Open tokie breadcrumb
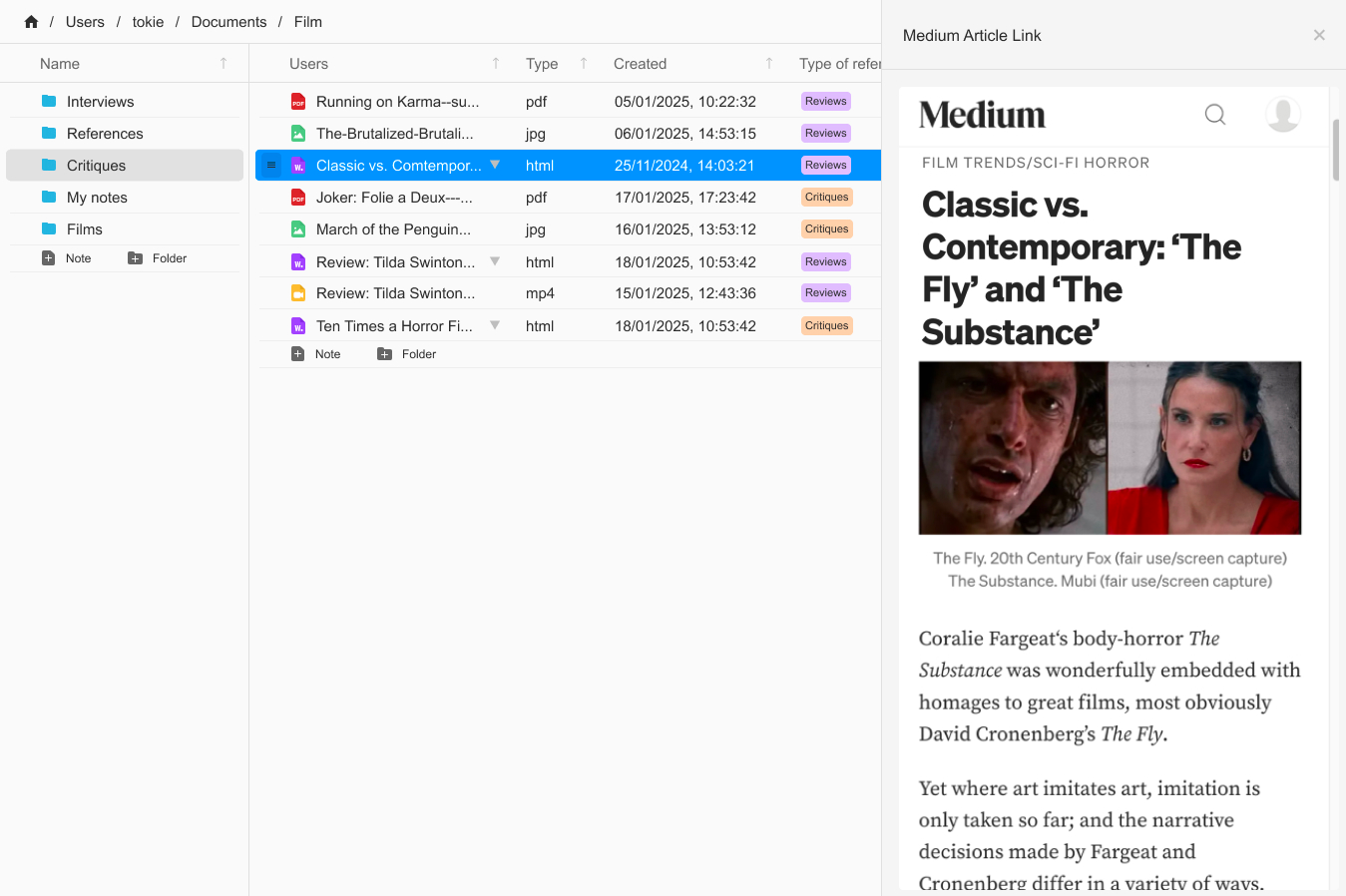This screenshot has height=896, width=1346. pos(148,22)
